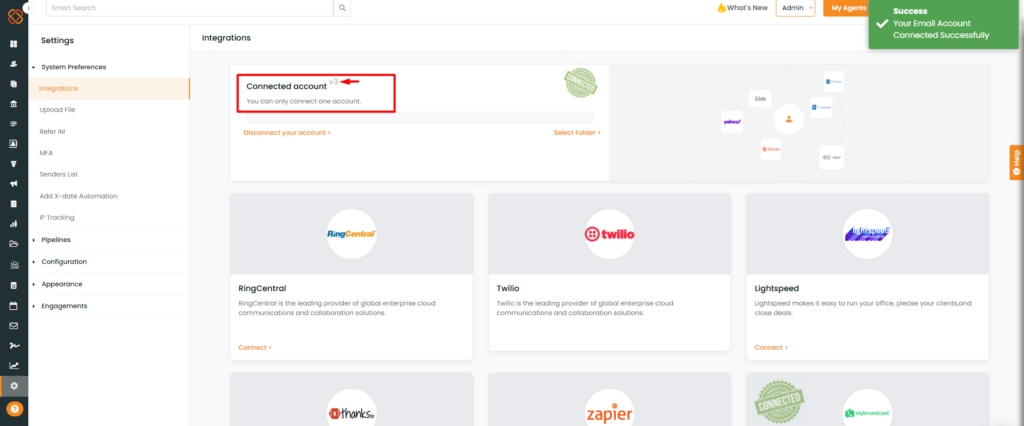The height and width of the screenshot is (426, 1024).
Task: Click the connected email account field
Action: click(x=420, y=118)
